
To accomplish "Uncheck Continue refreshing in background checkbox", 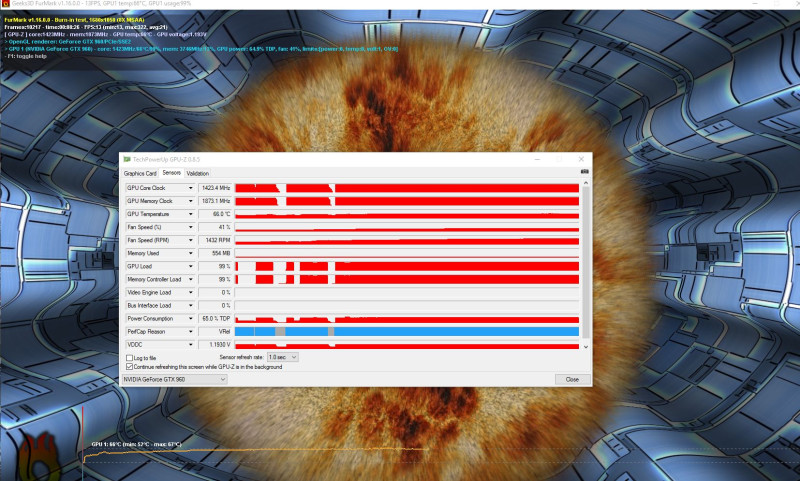I will [130, 367].
